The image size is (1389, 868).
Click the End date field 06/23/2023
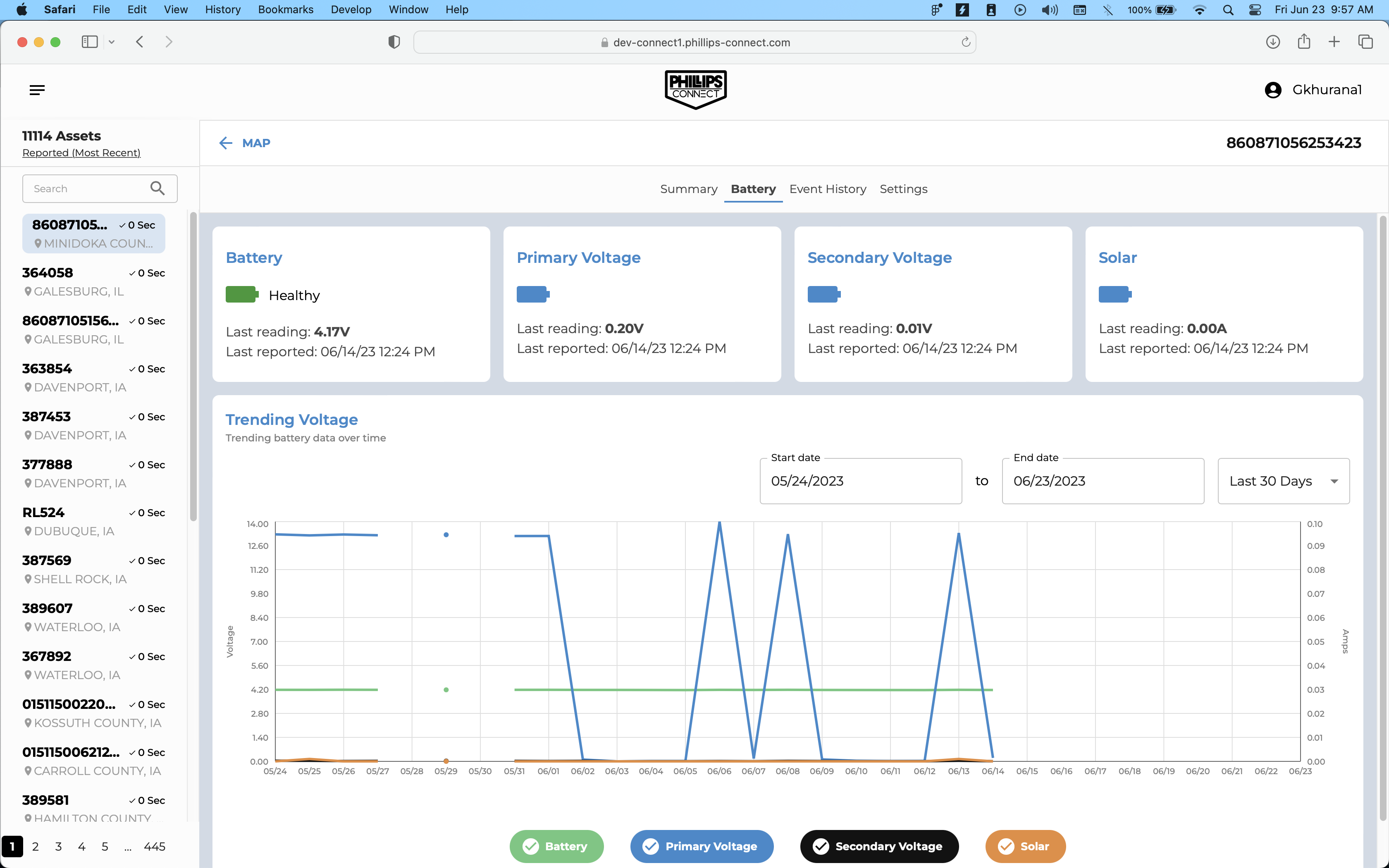tap(1103, 481)
